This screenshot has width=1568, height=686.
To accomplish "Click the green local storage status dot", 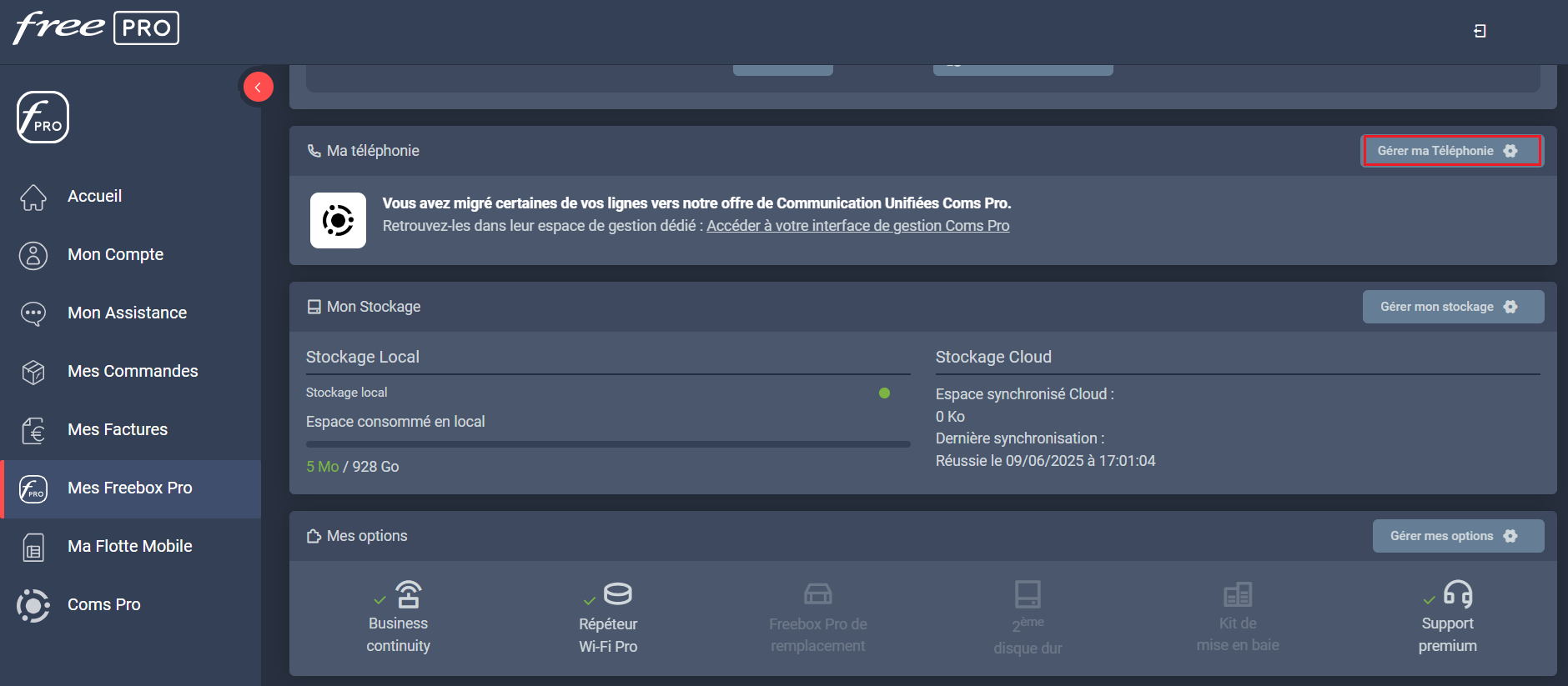I will (884, 393).
